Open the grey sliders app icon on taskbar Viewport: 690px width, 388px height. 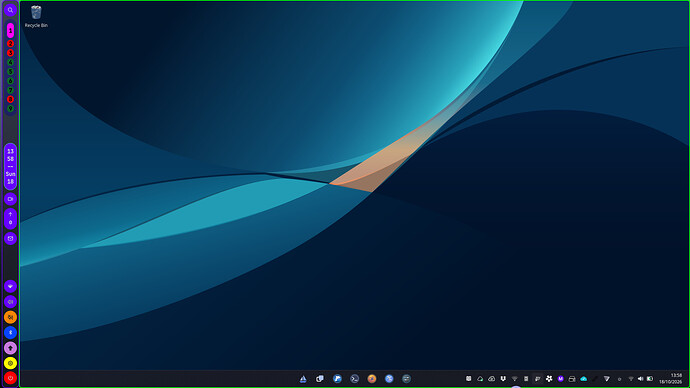[406, 378]
